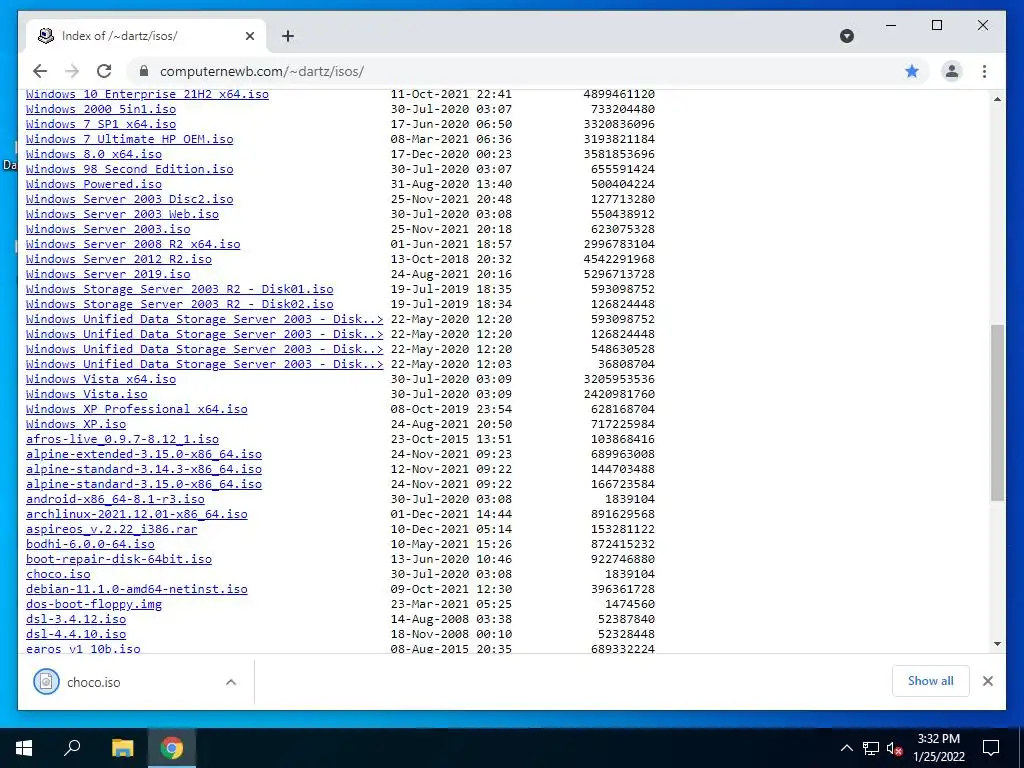Click Windows_Storage_Server_2003_R2 Disk01.iso link

pos(180,289)
